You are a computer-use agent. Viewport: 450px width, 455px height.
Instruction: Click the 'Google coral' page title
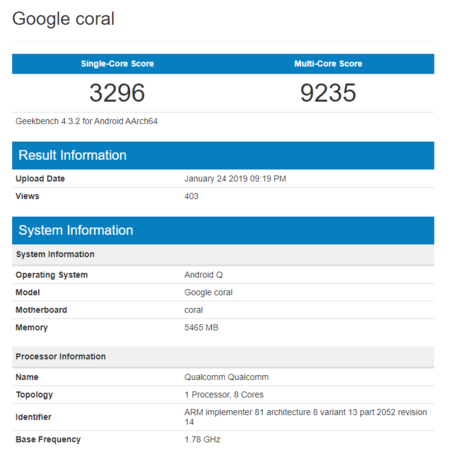pos(63,19)
